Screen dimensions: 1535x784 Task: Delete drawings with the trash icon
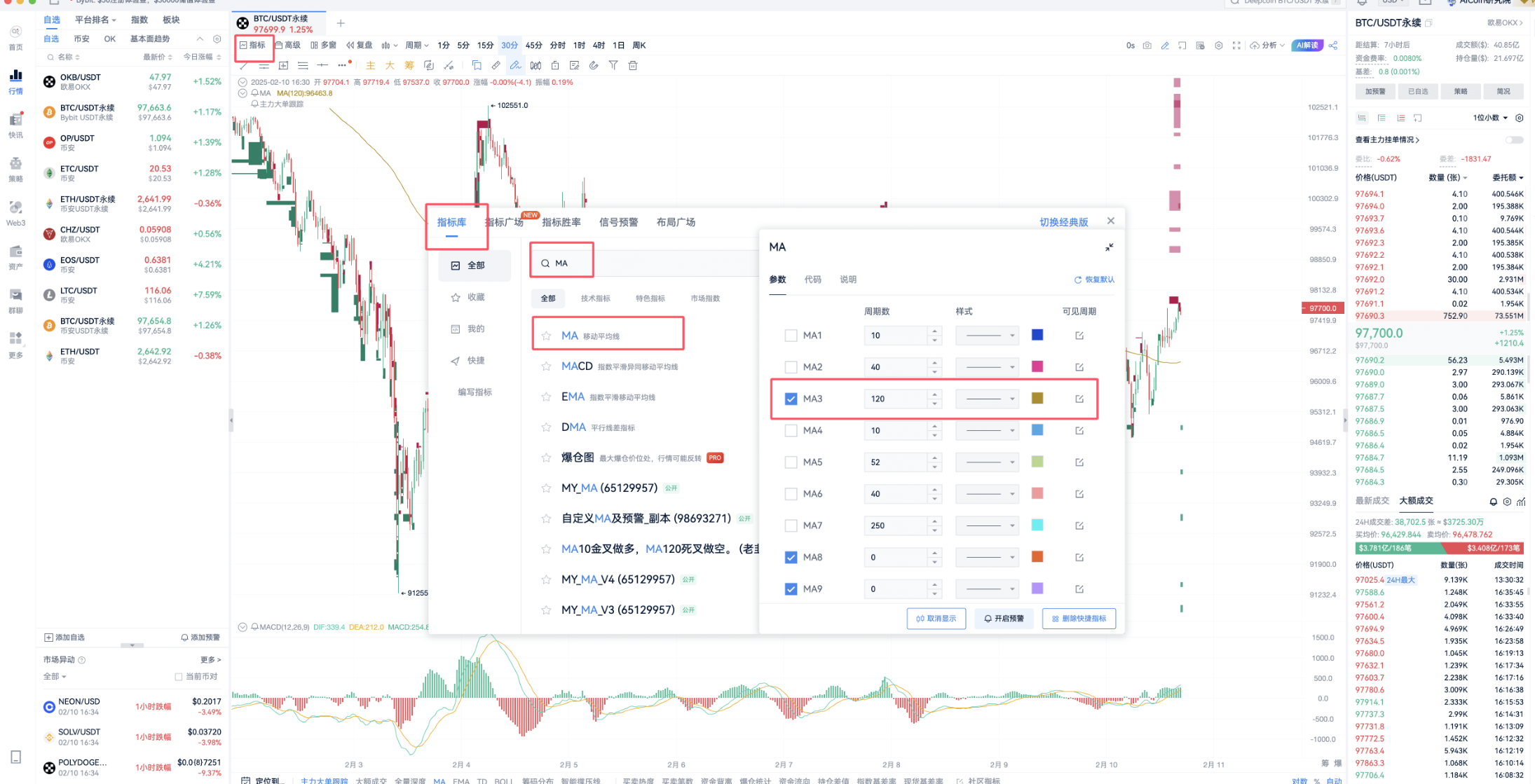click(633, 65)
